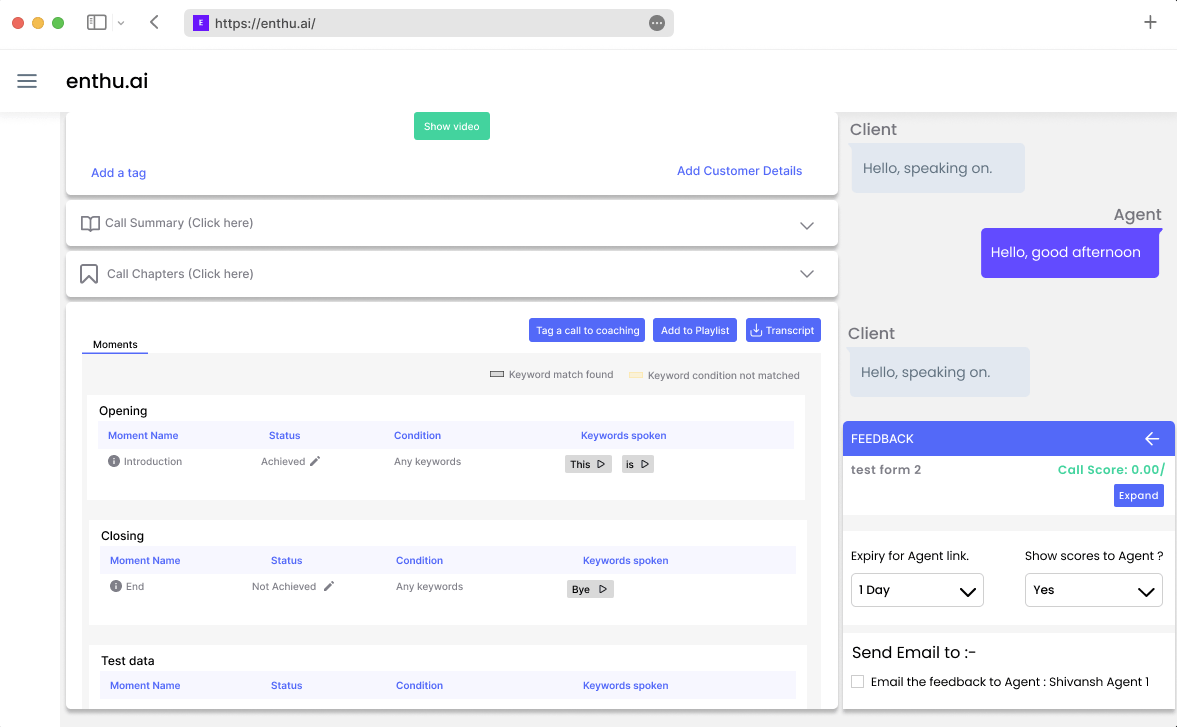Open the hamburger navigation menu
This screenshot has width=1177, height=727.
[x=27, y=81]
